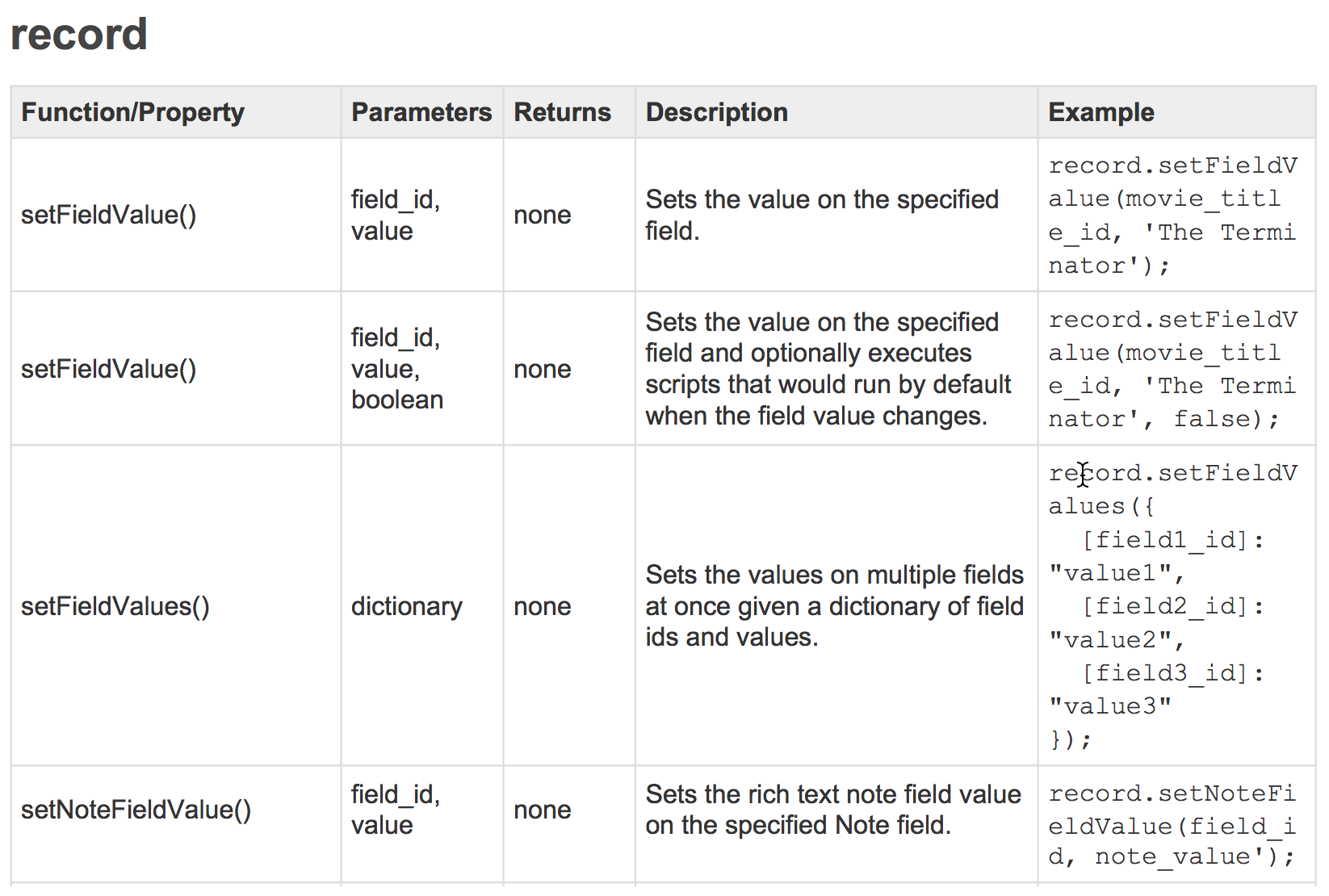Screen dimensions: 1329x896
Task: Click the second setFieldValue() function name
Action: point(108,369)
